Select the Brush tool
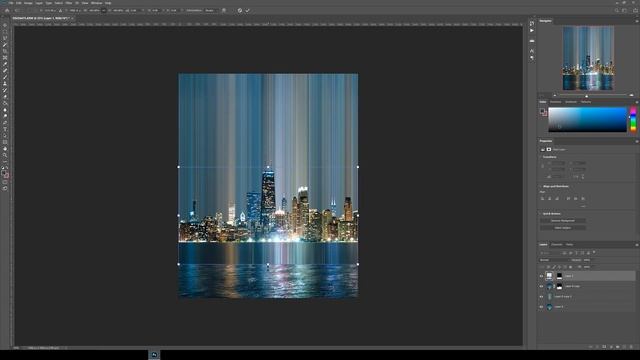 tap(5, 77)
